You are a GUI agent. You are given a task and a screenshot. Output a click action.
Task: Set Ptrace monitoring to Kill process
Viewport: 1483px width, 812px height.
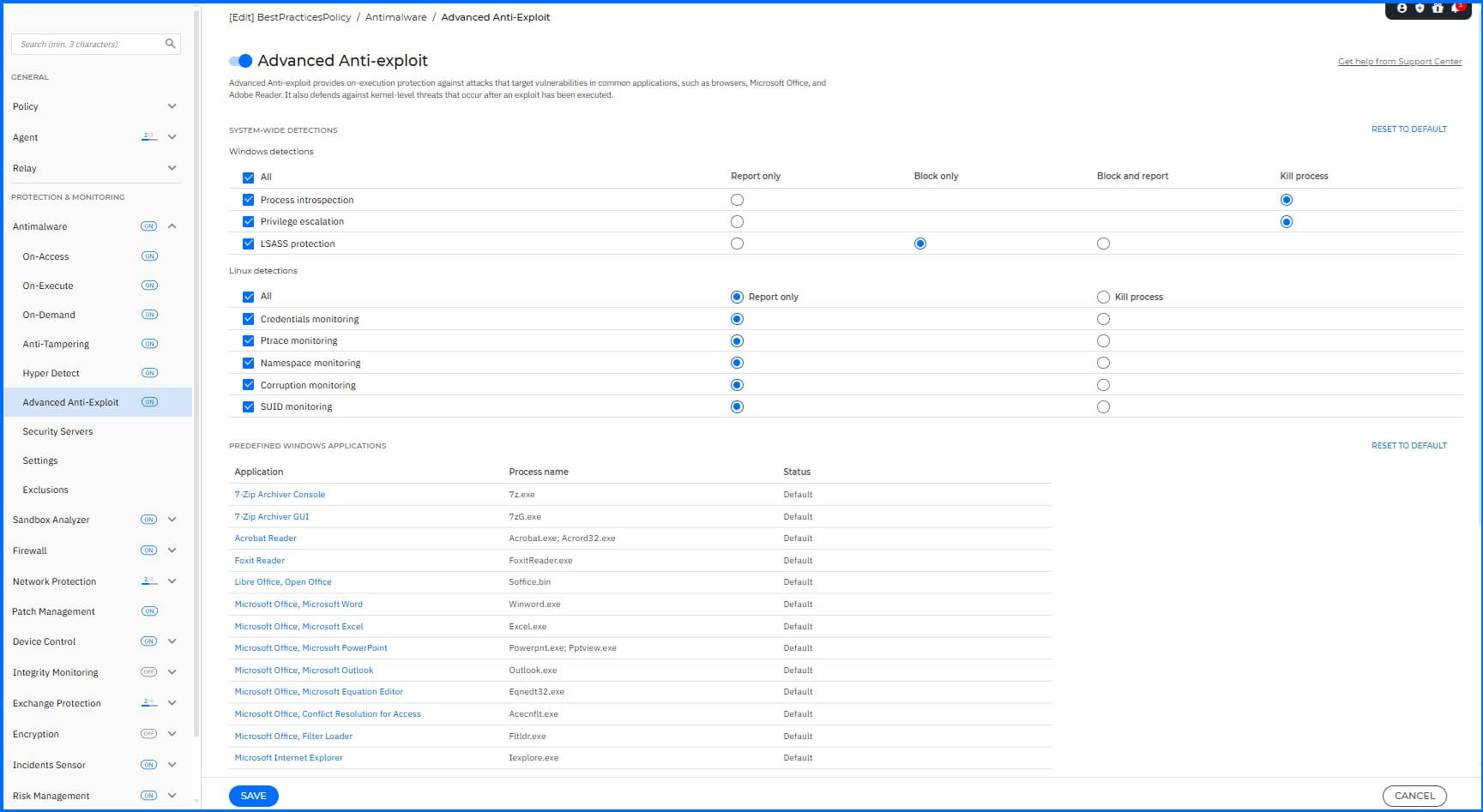1103,340
